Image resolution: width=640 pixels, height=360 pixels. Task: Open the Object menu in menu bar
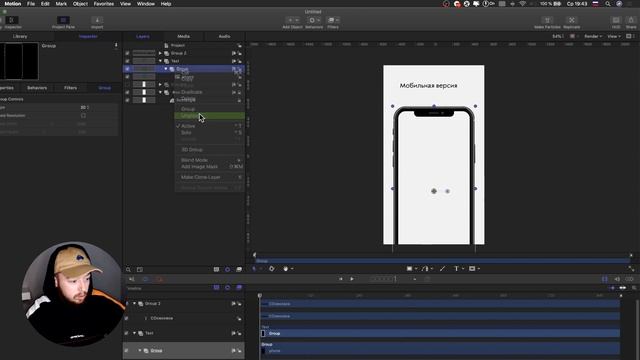[x=80, y=4]
